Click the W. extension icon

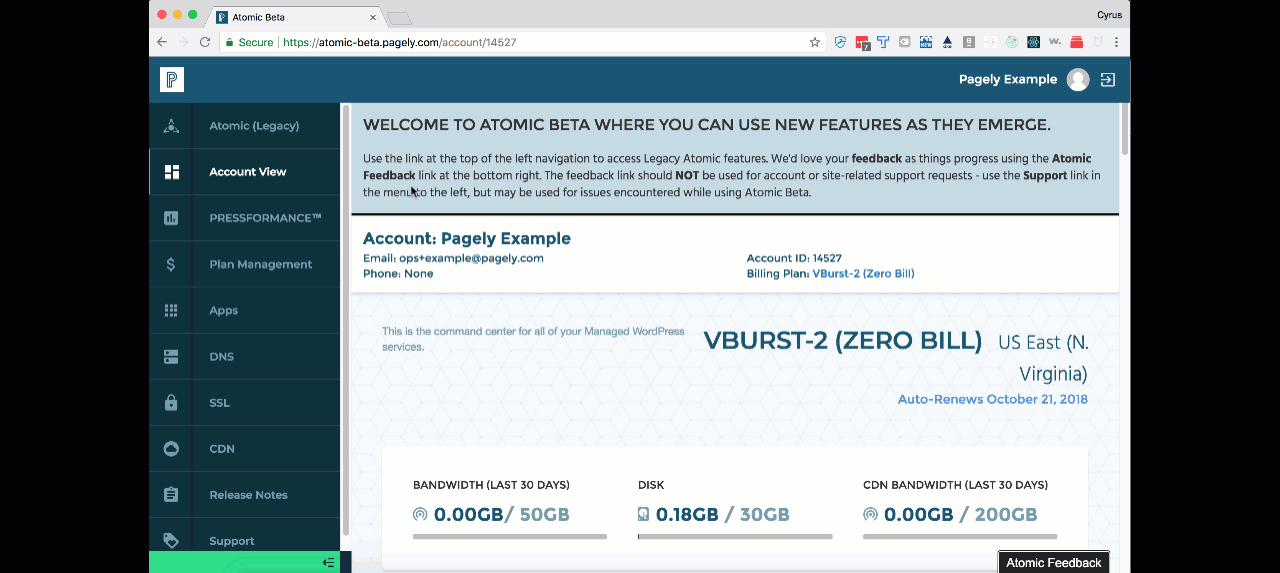(1055, 42)
